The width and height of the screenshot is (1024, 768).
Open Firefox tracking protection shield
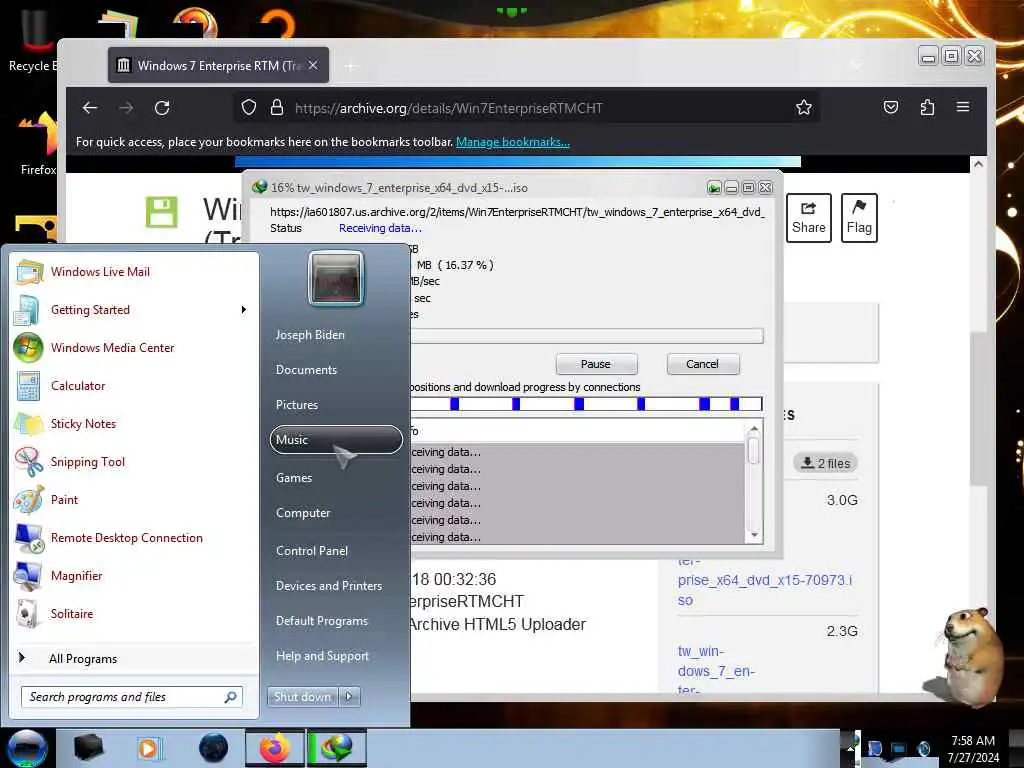[249, 108]
